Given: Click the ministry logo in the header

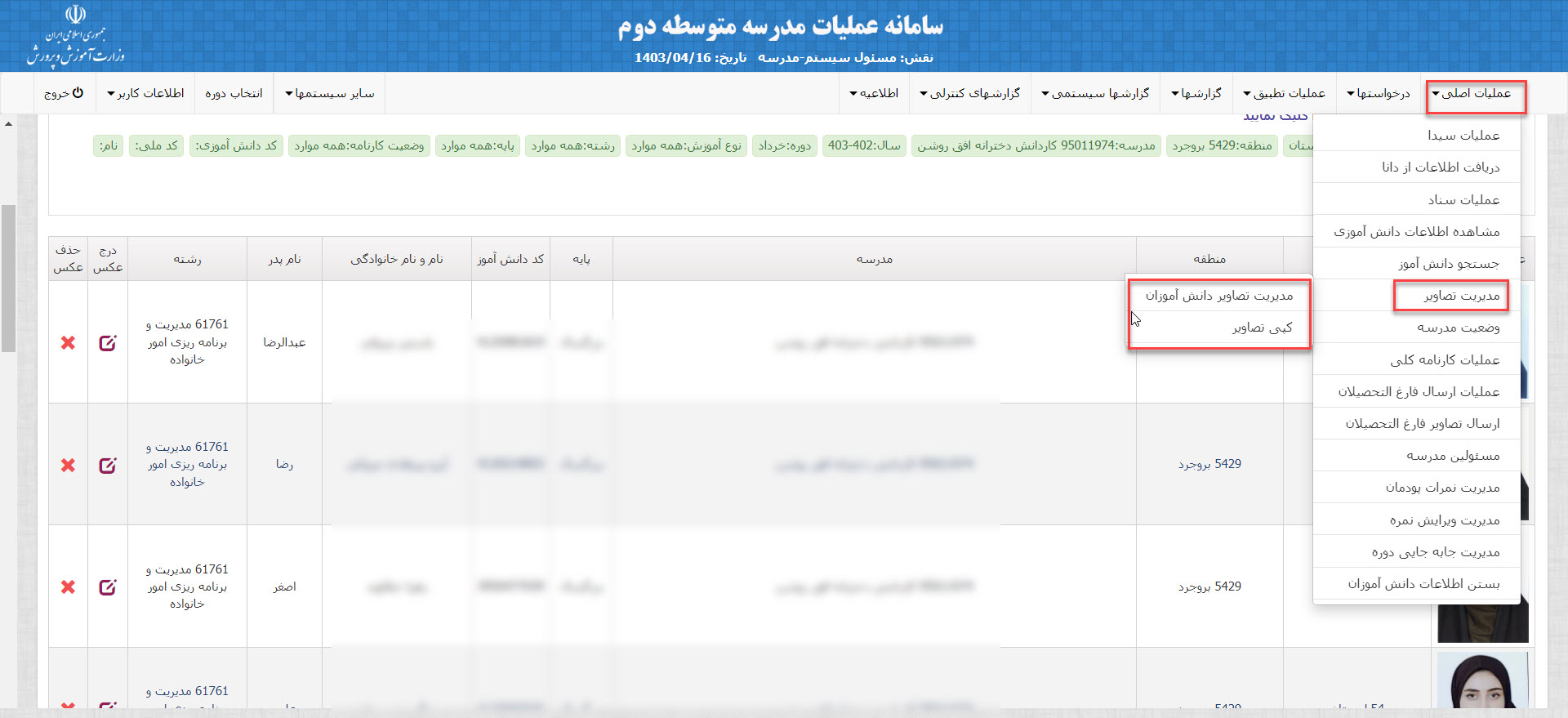Looking at the screenshot, I should click(x=75, y=36).
